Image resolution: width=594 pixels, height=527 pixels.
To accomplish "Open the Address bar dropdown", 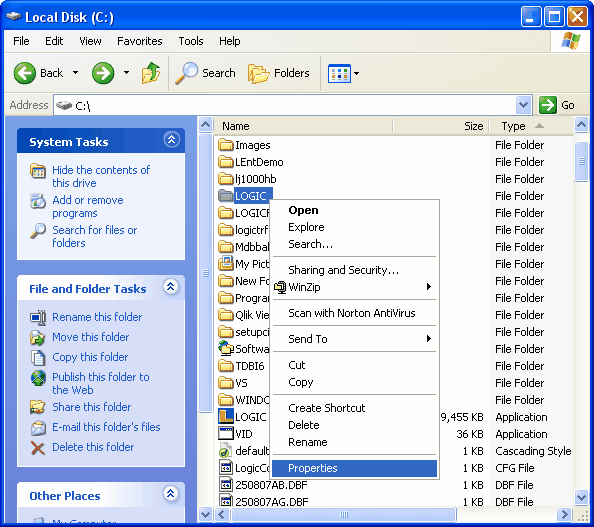I will (x=523, y=105).
